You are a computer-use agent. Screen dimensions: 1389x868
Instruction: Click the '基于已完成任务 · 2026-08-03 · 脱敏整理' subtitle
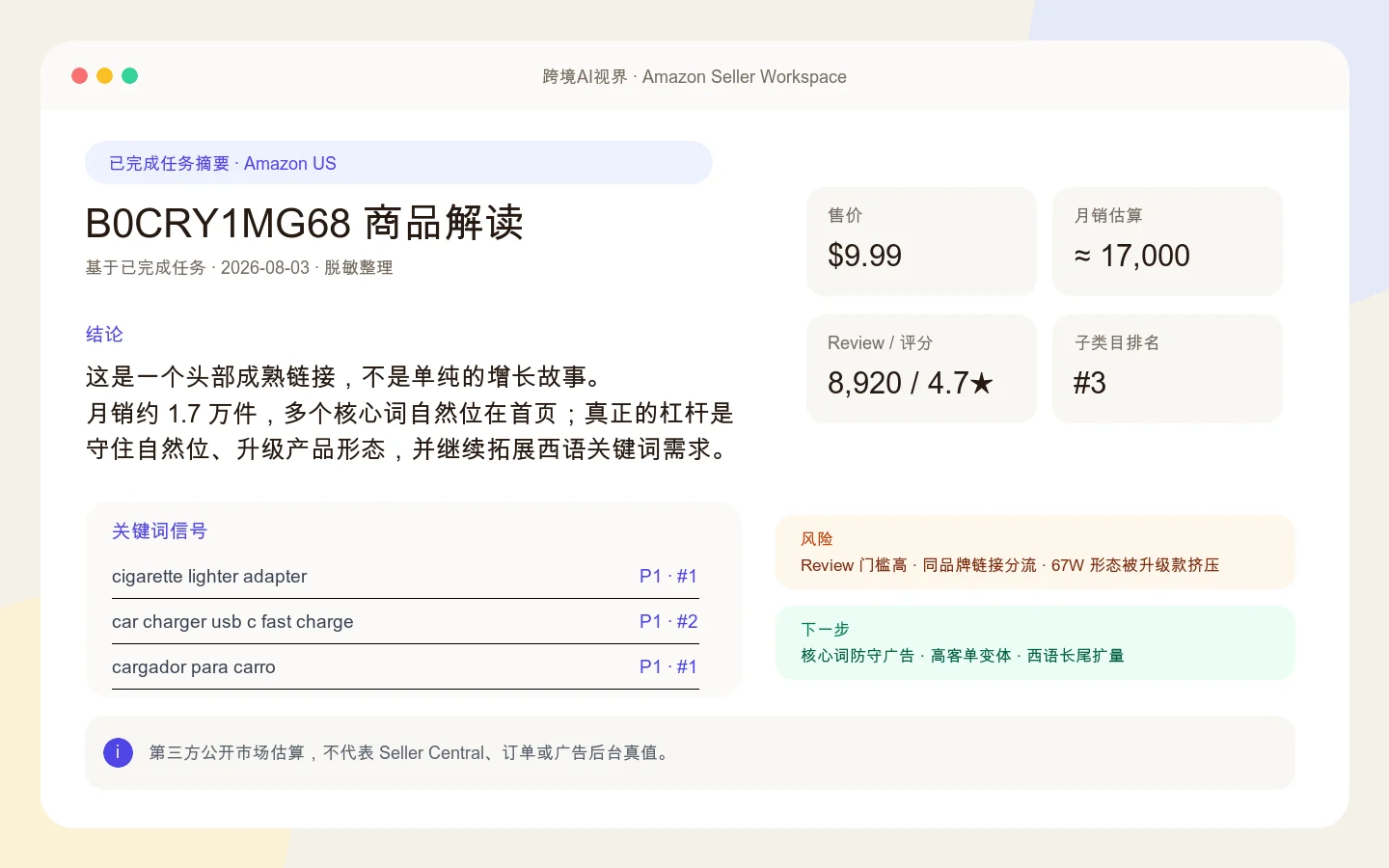pos(239,267)
